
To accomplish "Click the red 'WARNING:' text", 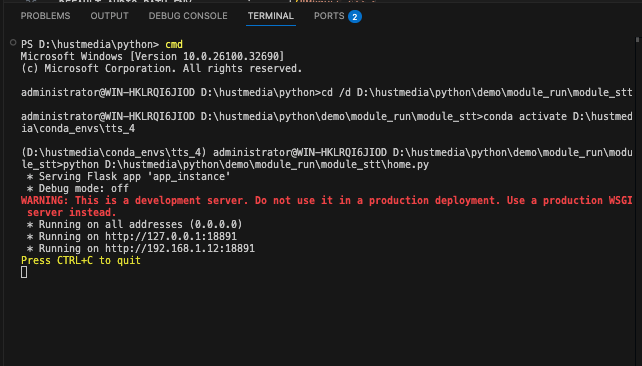I will (x=45, y=201).
